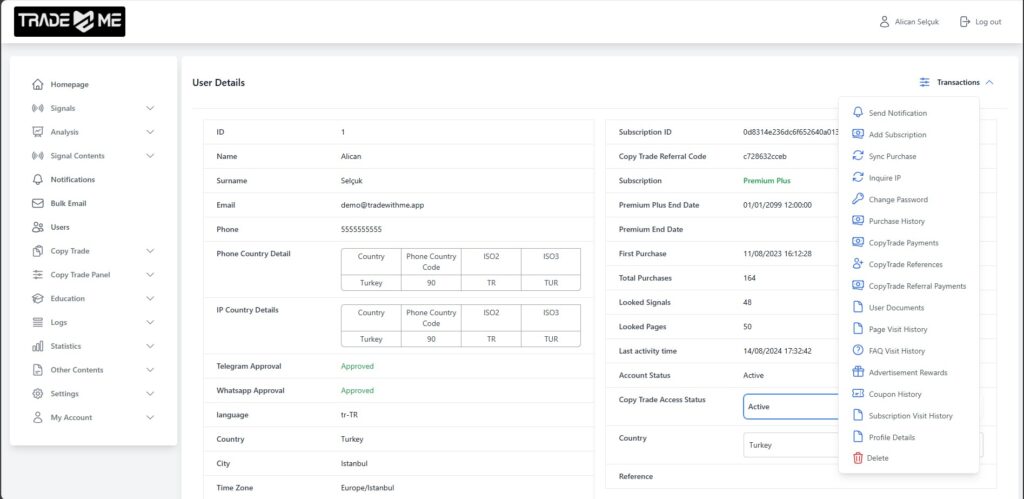
Task: Open the Copy Trade Access Status dropdown
Action: pos(790,407)
